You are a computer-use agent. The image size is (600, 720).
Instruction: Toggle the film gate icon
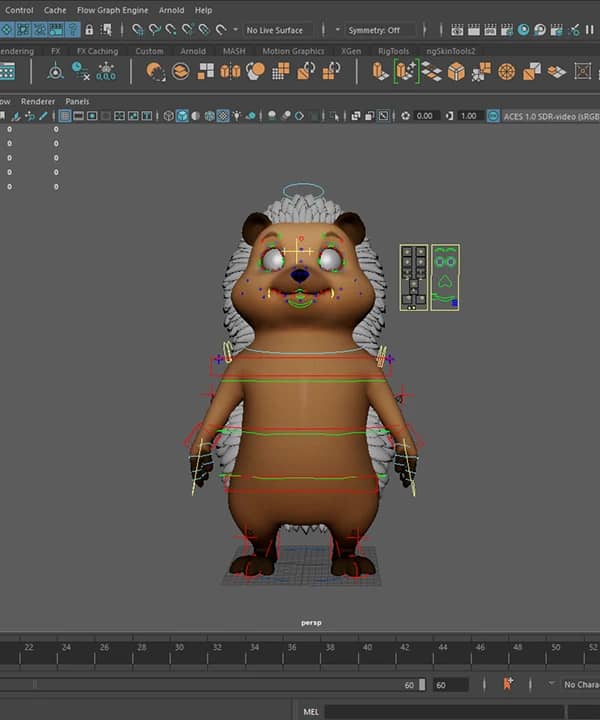(x=79, y=116)
